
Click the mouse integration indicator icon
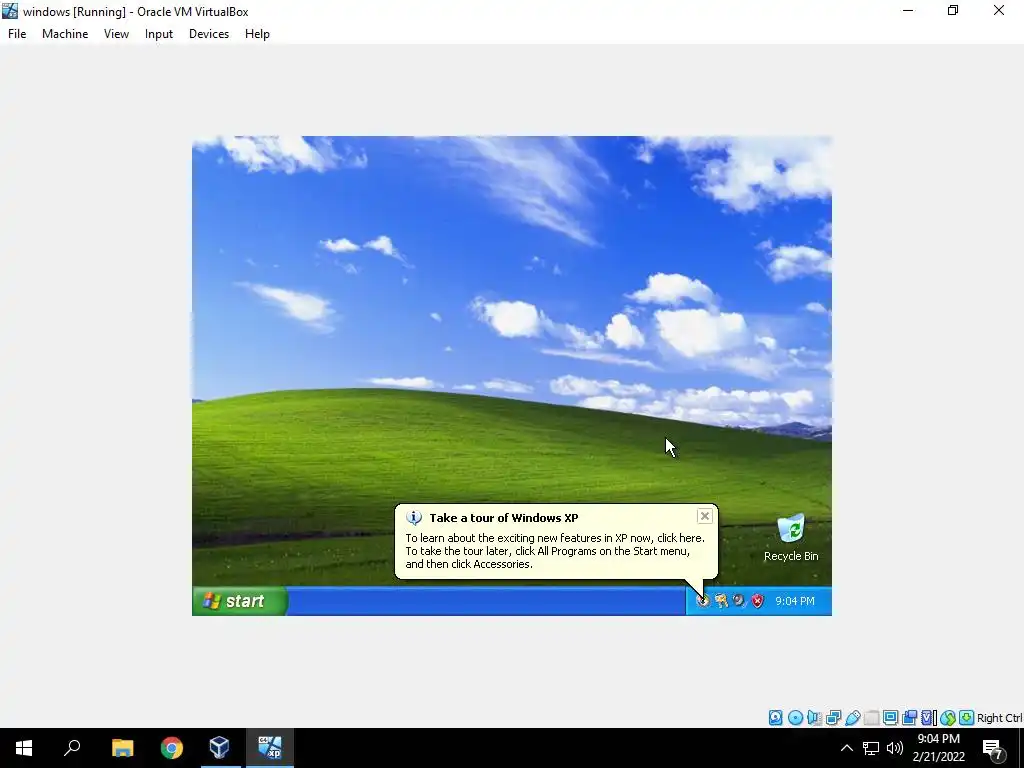(x=948, y=718)
